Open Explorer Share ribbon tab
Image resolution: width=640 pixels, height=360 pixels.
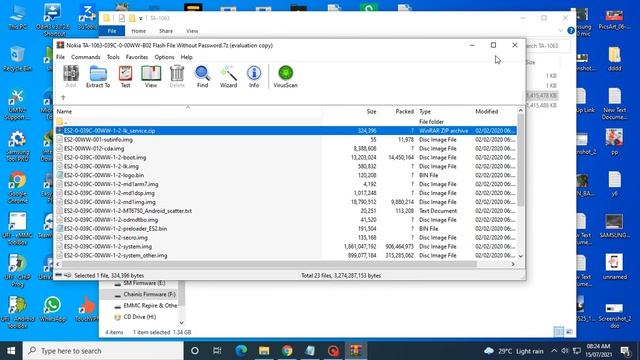pyautogui.click(x=166, y=31)
